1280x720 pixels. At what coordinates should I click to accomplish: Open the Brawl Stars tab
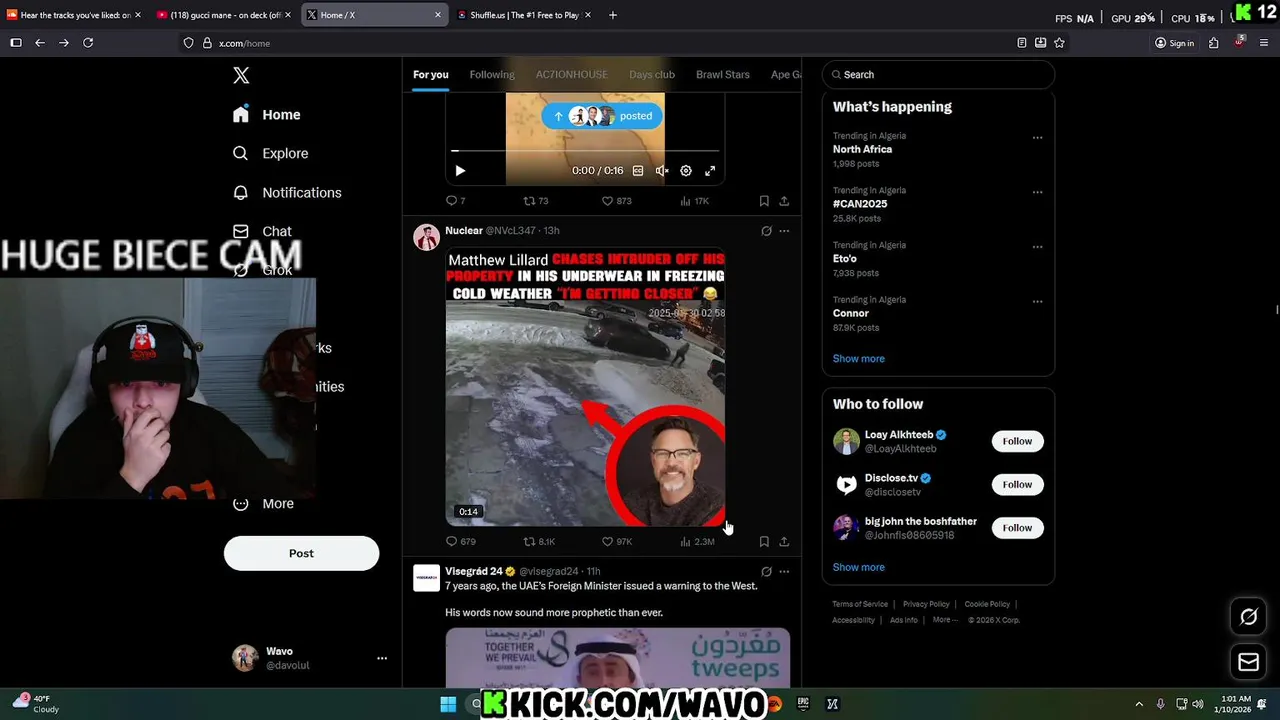pyautogui.click(x=723, y=75)
